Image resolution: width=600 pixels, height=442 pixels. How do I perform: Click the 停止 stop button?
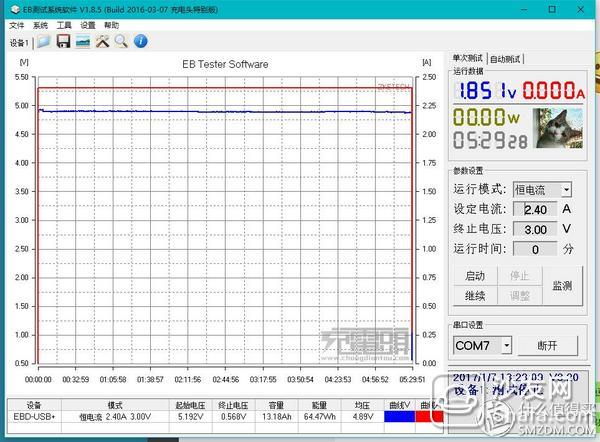(x=520, y=276)
